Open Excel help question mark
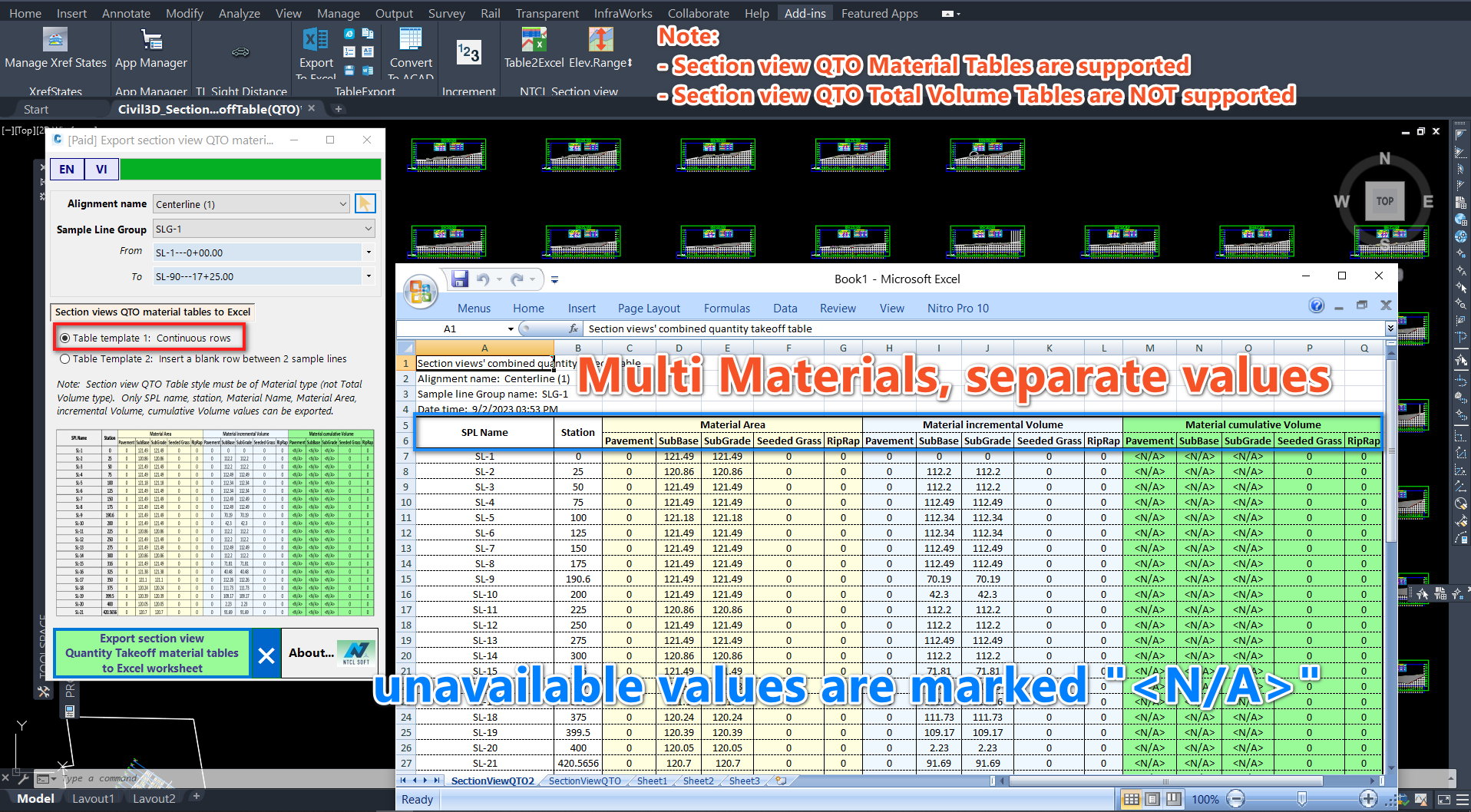 point(1317,306)
